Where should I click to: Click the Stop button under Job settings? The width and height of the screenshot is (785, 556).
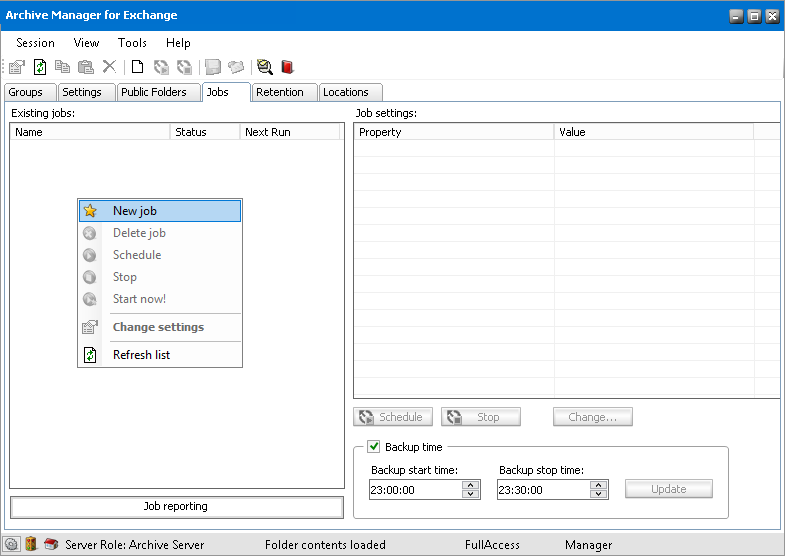(x=481, y=417)
